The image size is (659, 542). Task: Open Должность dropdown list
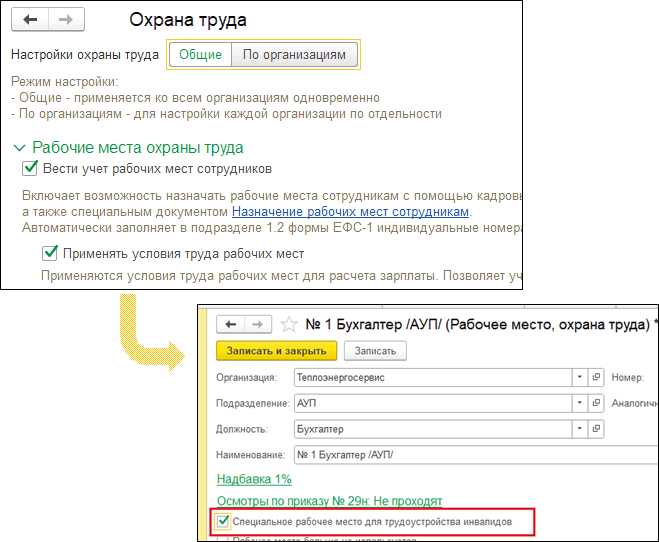579,429
